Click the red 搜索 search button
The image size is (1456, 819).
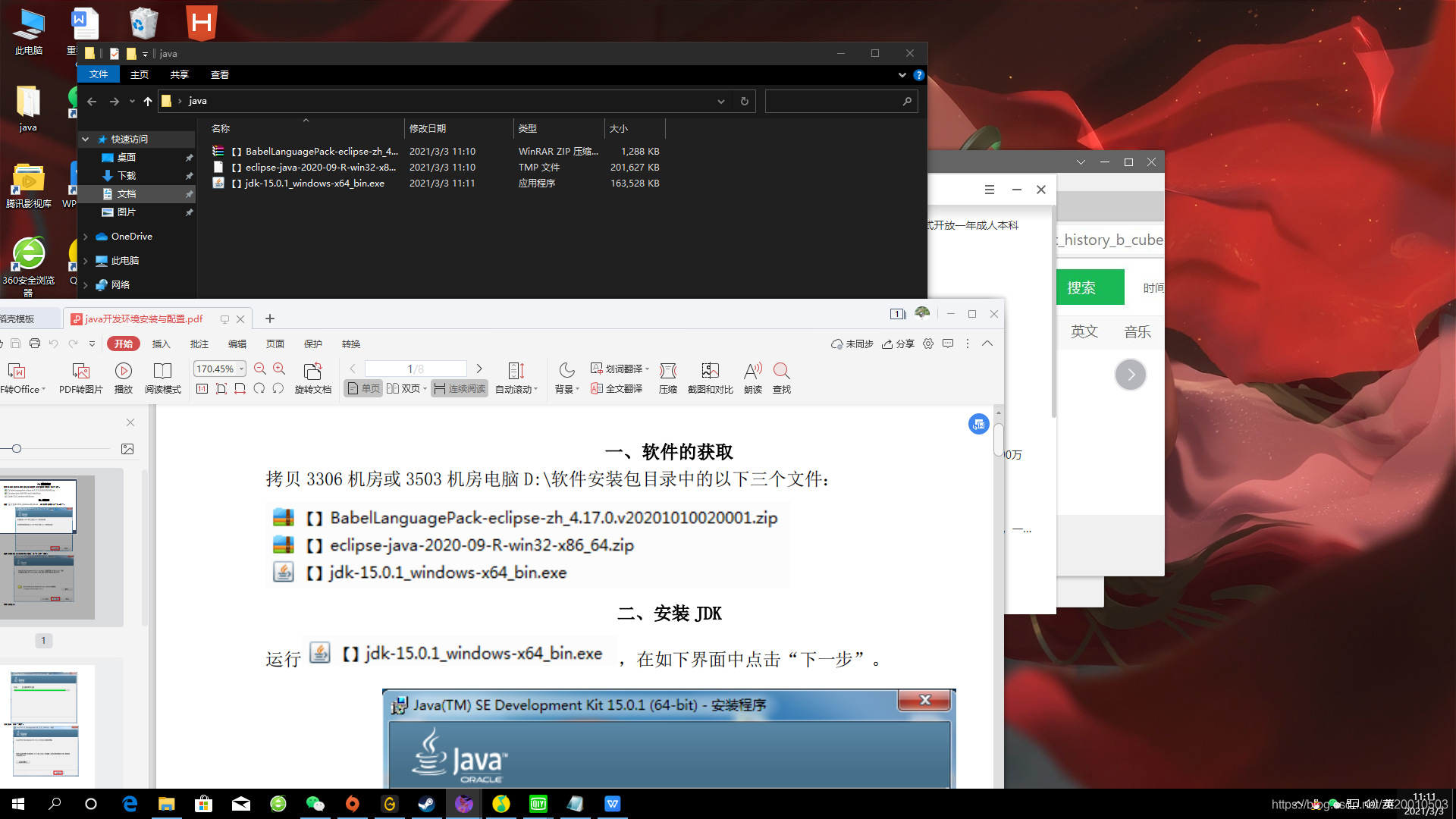(x=1090, y=287)
